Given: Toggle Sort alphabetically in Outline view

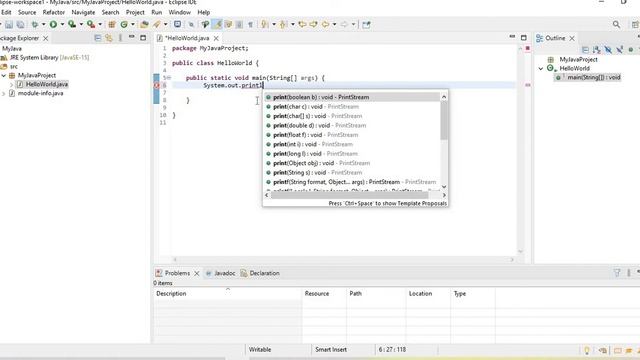Looking at the screenshot, I should [597, 50].
